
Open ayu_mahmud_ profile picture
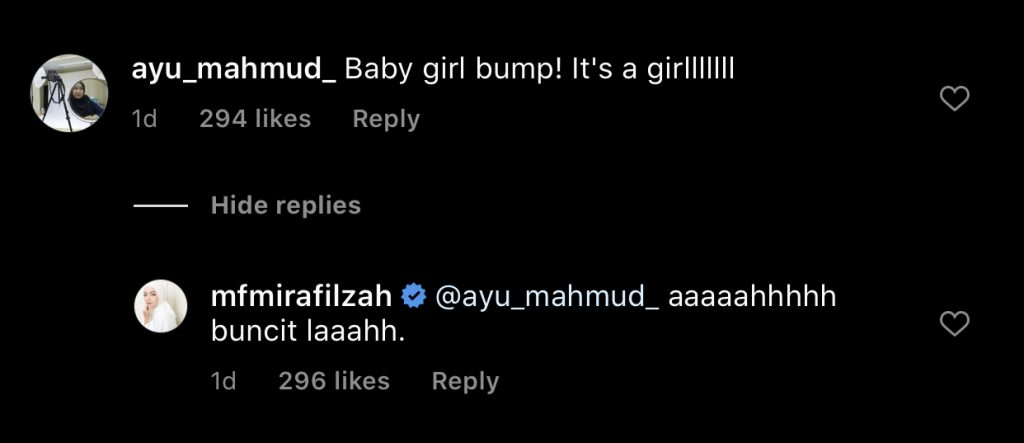tap(70, 93)
